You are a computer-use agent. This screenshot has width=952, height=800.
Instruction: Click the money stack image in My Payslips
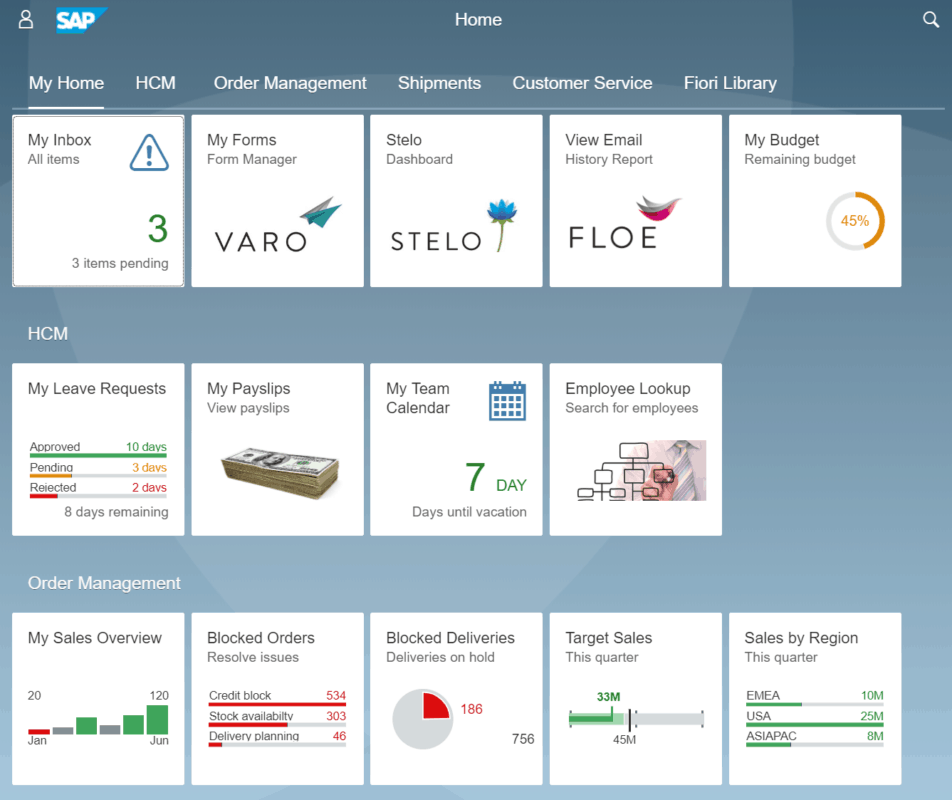(x=280, y=473)
